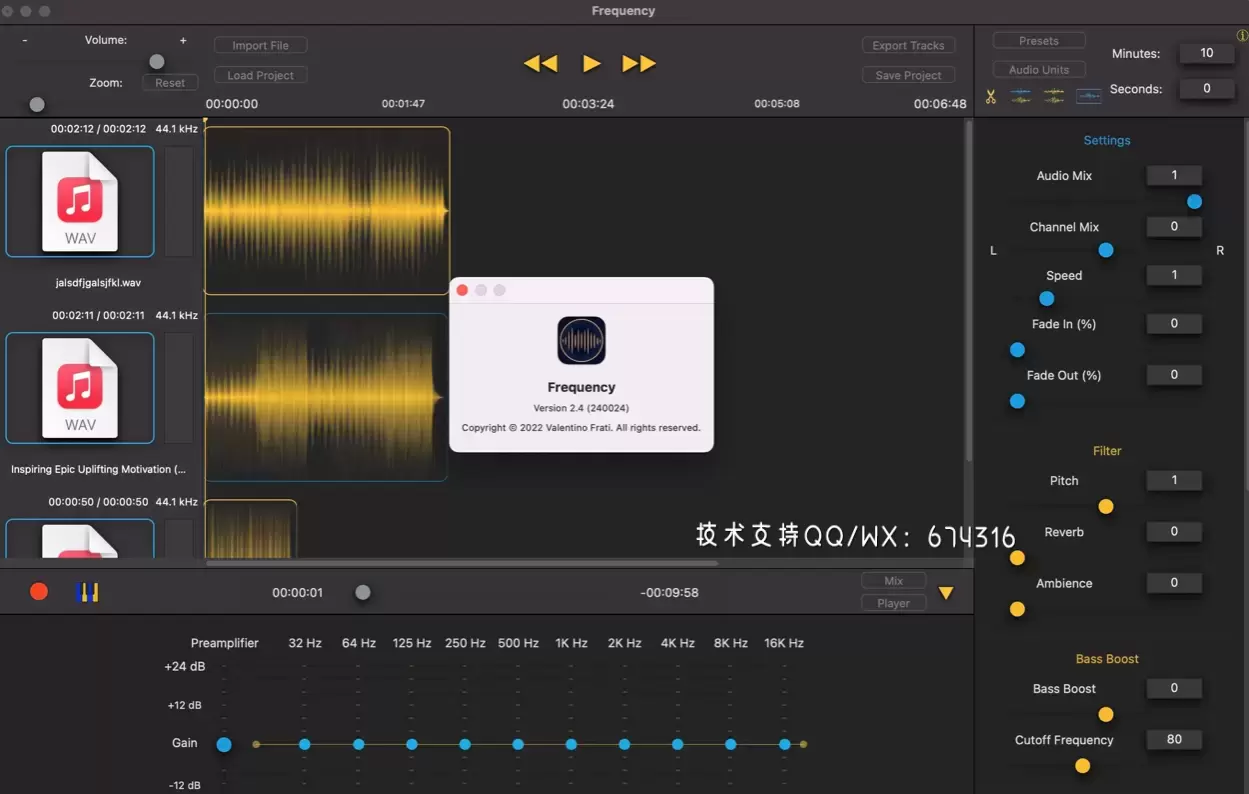Click the Speed slider handle
1249x794 pixels.
pos(1046,298)
